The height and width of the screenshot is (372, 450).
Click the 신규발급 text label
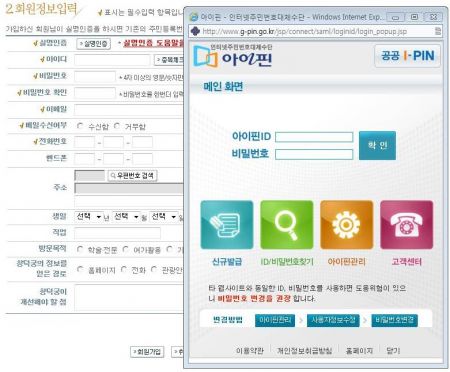pyautogui.click(x=227, y=262)
